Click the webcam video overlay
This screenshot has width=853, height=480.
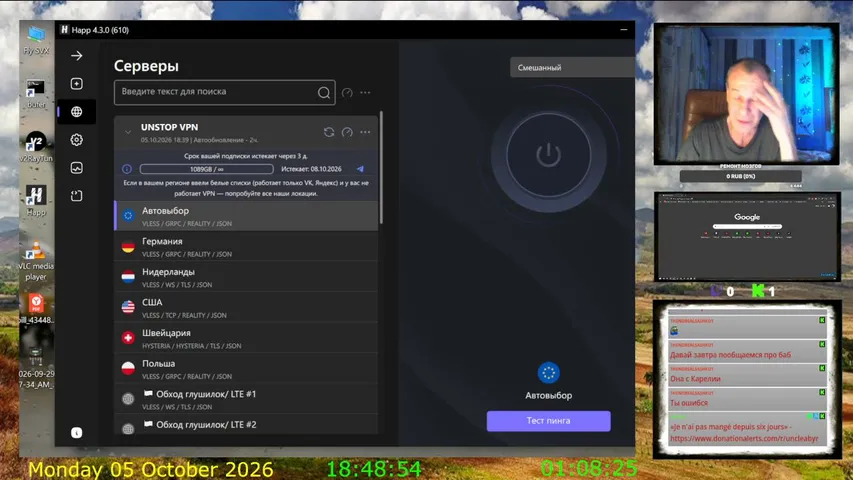click(746, 94)
